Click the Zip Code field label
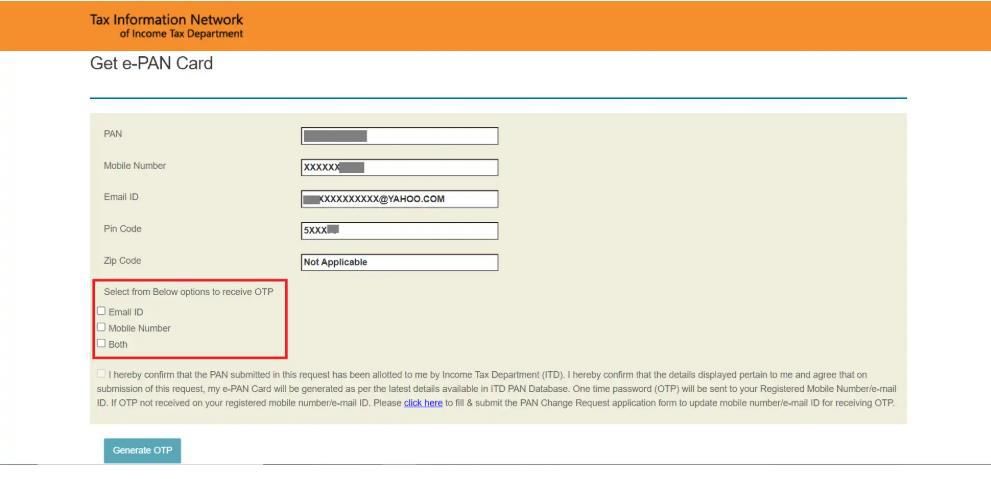Image resolution: width=991 pixels, height=479 pixels. (122, 261)
